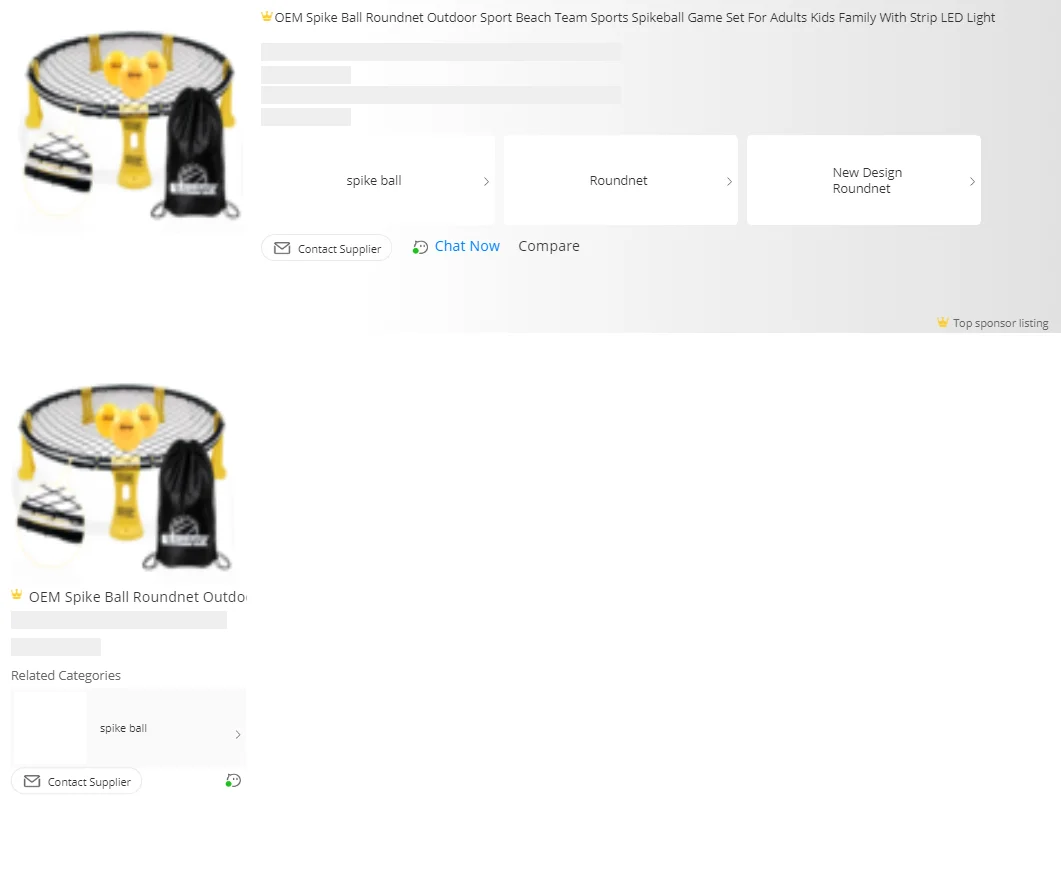Expand the New Design Roundnet chevron

(972, 181)
